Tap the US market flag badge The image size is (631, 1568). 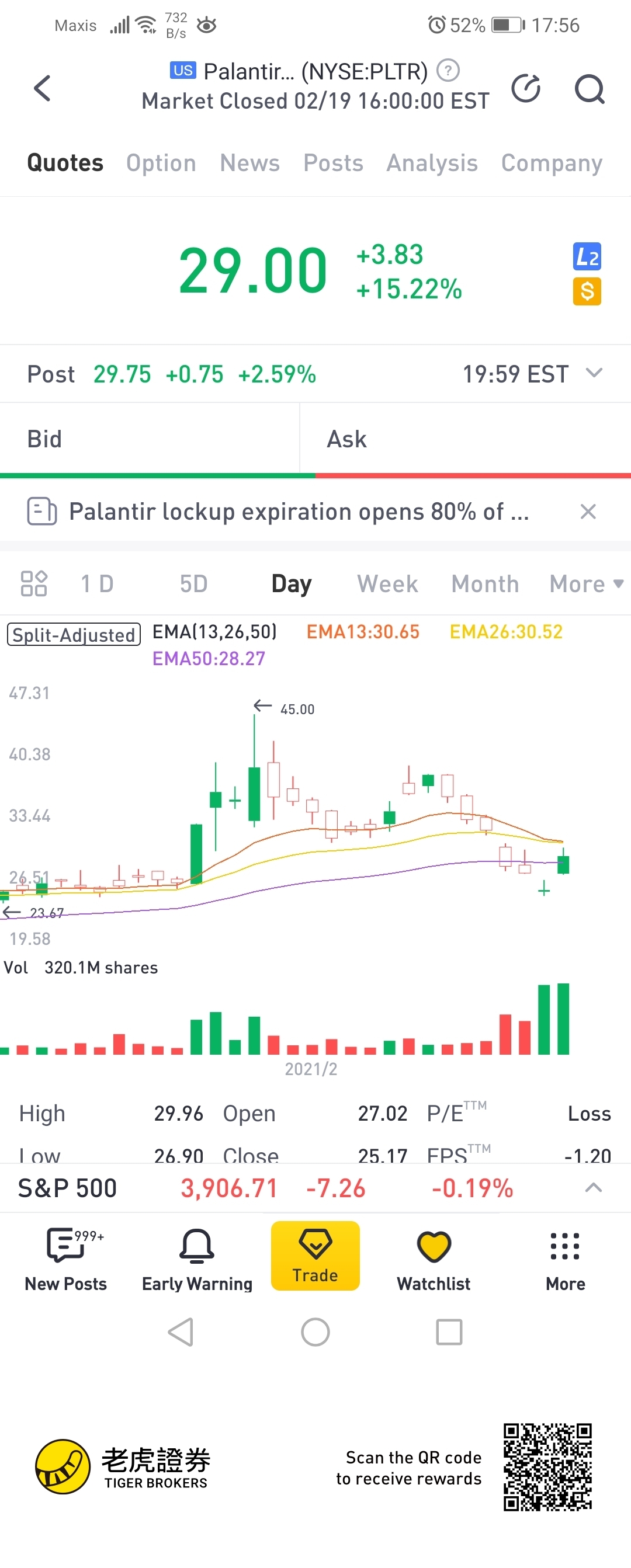click(x=183, y=71)
